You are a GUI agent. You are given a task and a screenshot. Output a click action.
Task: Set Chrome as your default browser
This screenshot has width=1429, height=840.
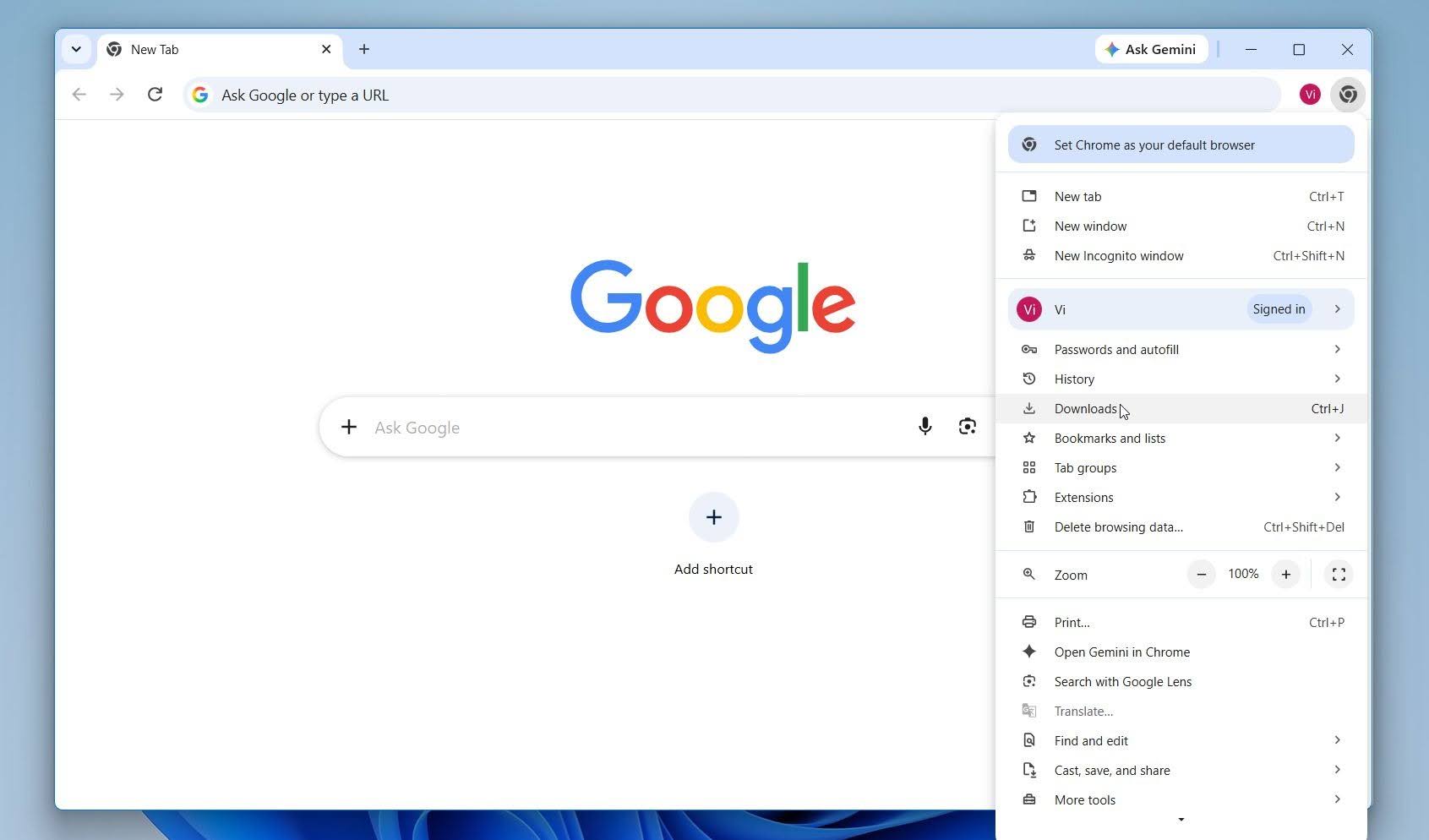(x=1181, y=145)
